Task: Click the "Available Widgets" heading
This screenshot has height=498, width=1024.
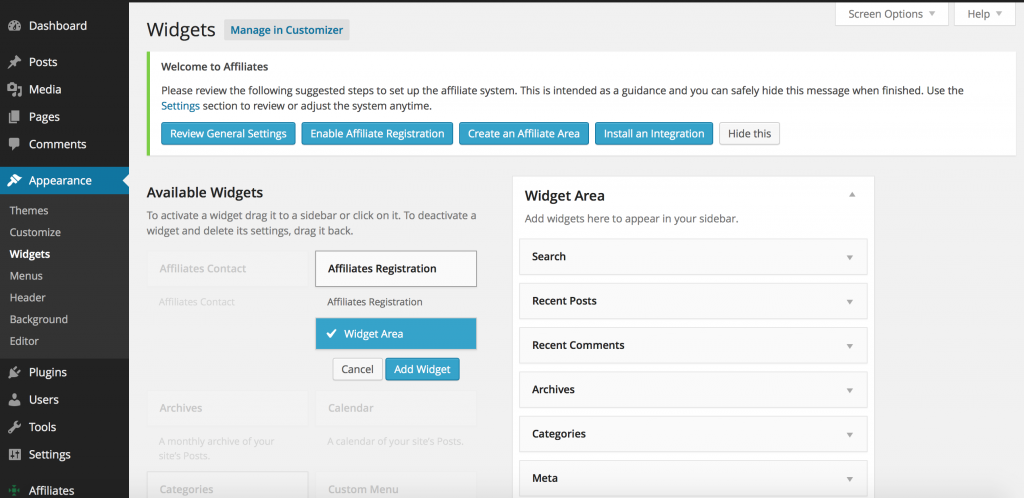Action: pos(204,193)
